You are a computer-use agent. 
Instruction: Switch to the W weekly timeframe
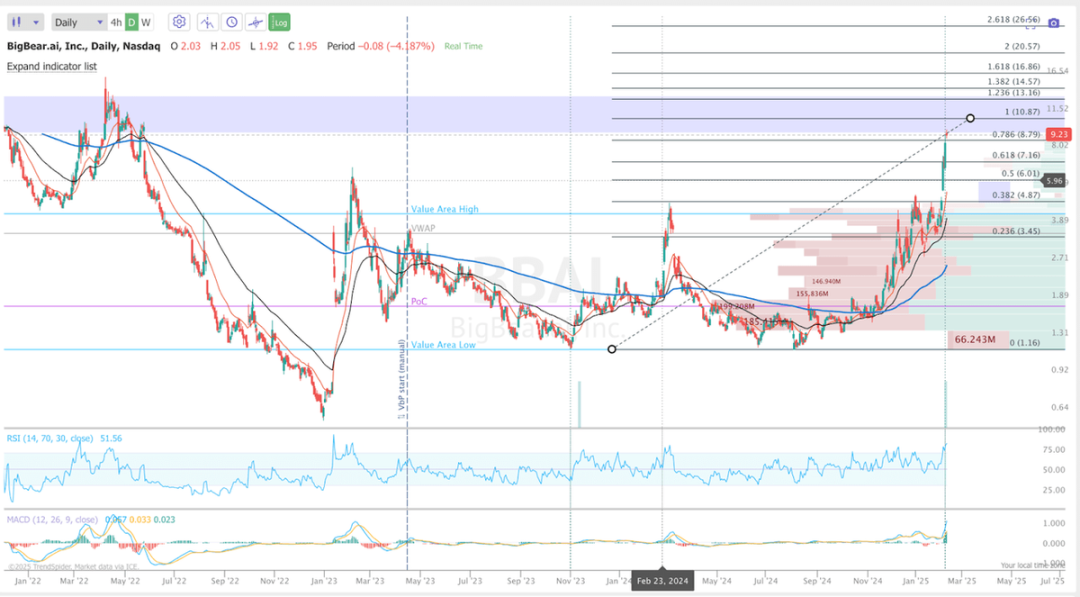(x=145, y=22)
